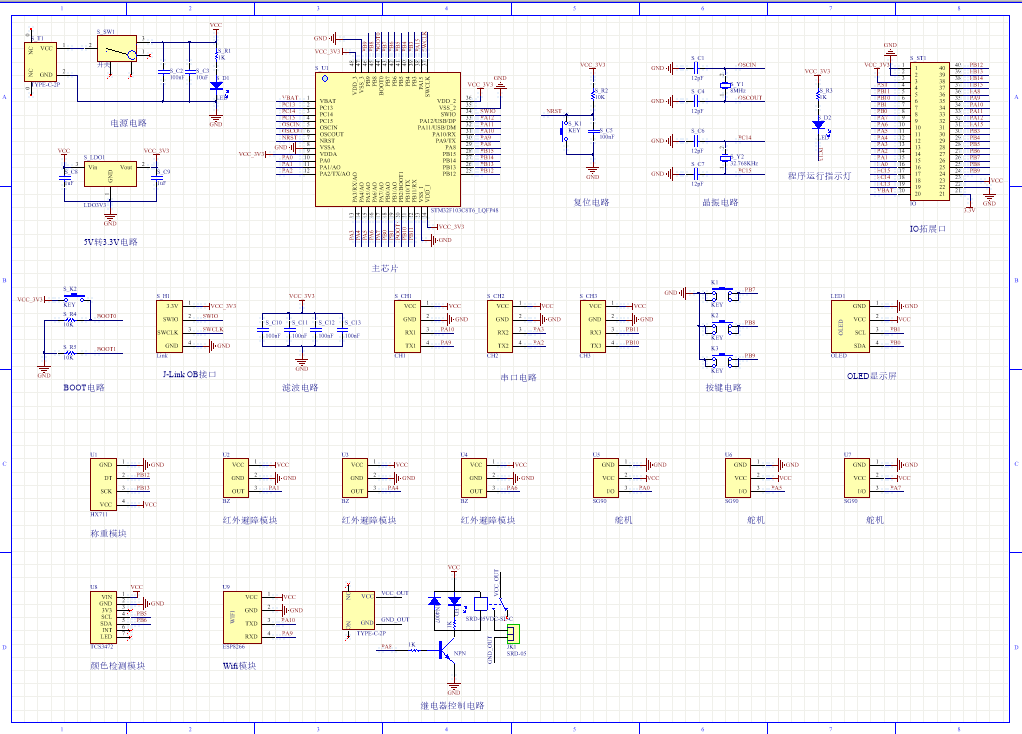Select IR sensor U4 wired to PA6
Viewport: 1022px width, 734px height.
(474, 478)
